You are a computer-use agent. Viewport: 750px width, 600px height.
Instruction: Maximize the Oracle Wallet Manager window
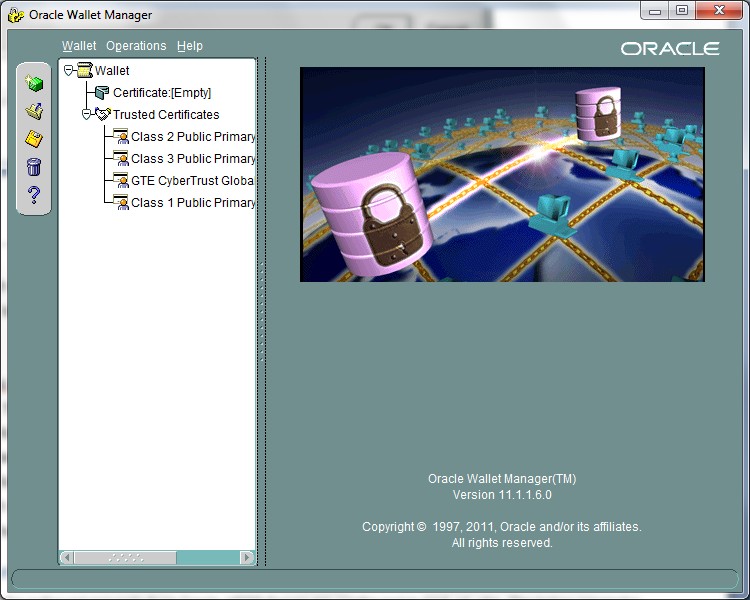[x=682, y=11]
